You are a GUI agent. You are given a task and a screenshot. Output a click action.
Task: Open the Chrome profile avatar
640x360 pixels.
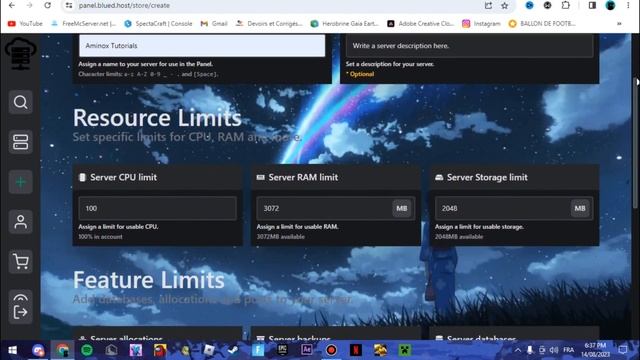(x=610, y=5)
